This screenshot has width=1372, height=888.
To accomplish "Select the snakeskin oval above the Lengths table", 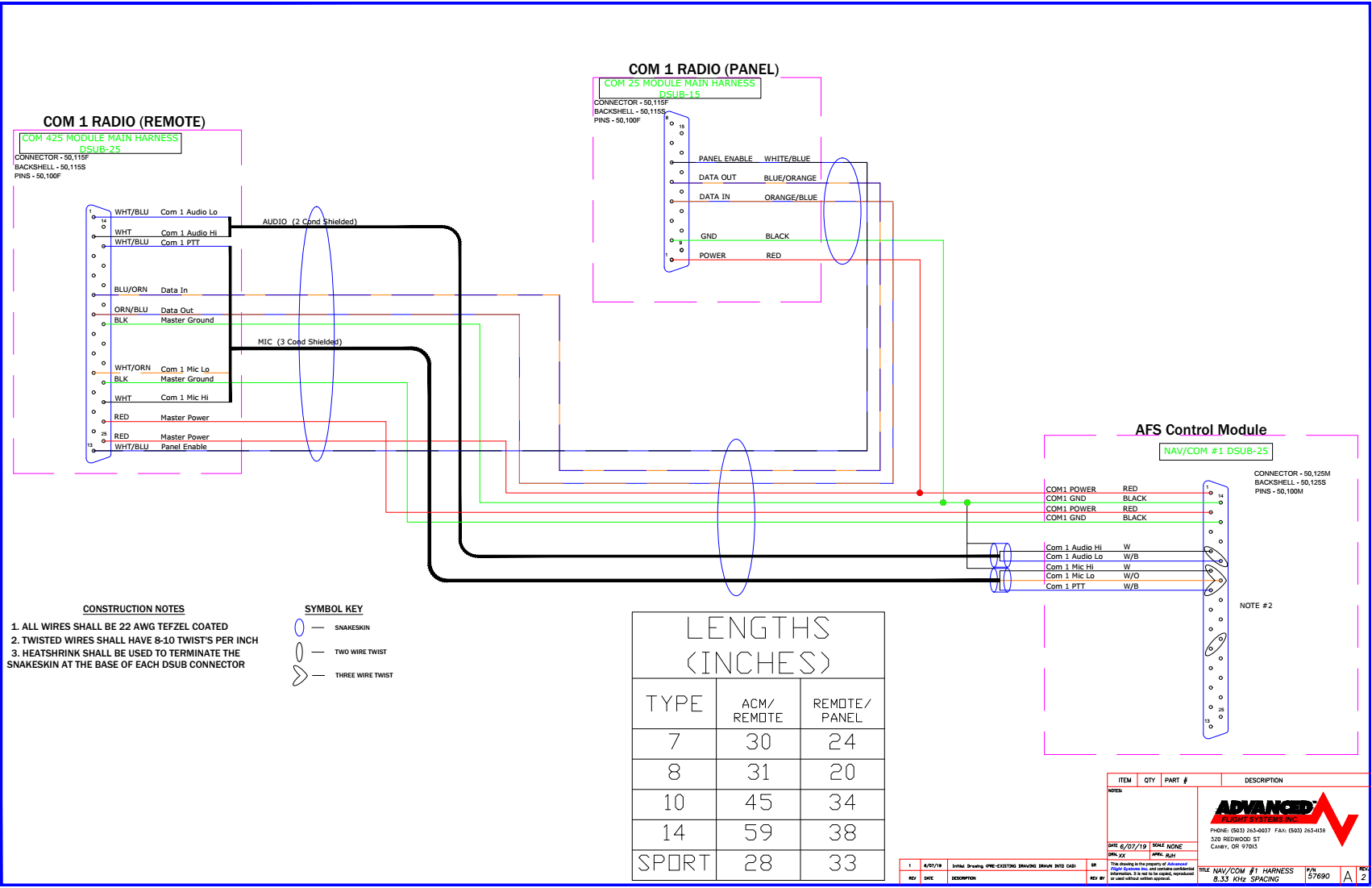I will (x=736, y=517).
